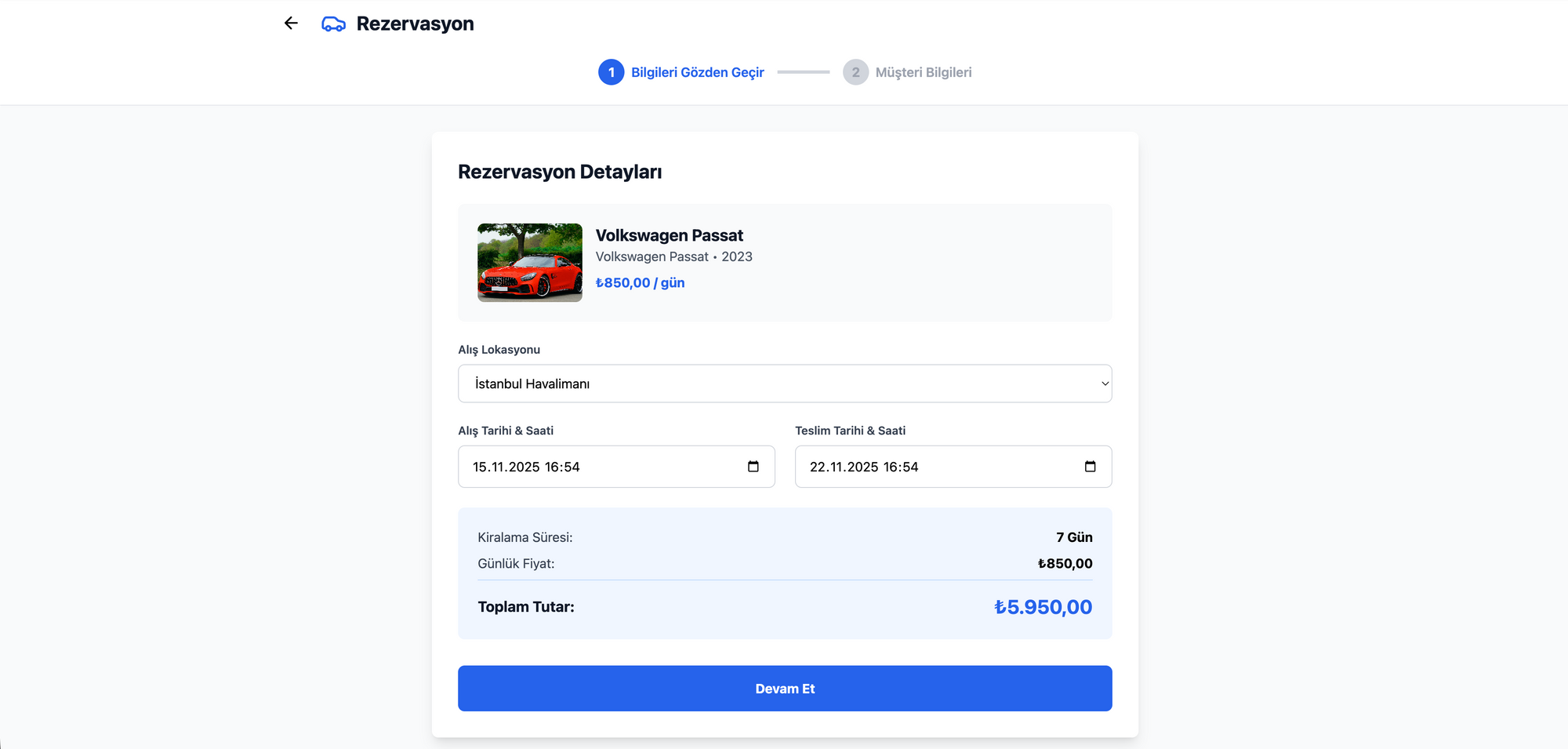Open the İstanbul Havalimanı location select
Screen dimensions: 1568x749
point(784,384)
